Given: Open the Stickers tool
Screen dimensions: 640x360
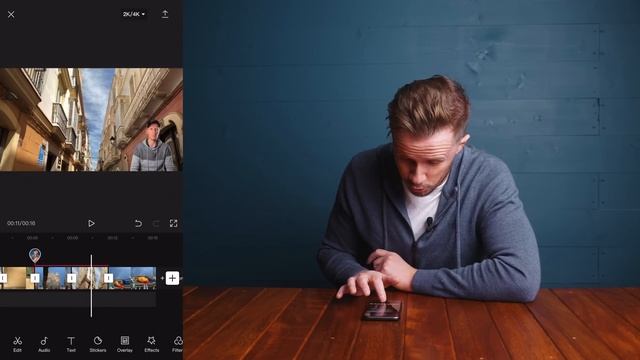Looking at the screenshot, I should pos(98,344).
